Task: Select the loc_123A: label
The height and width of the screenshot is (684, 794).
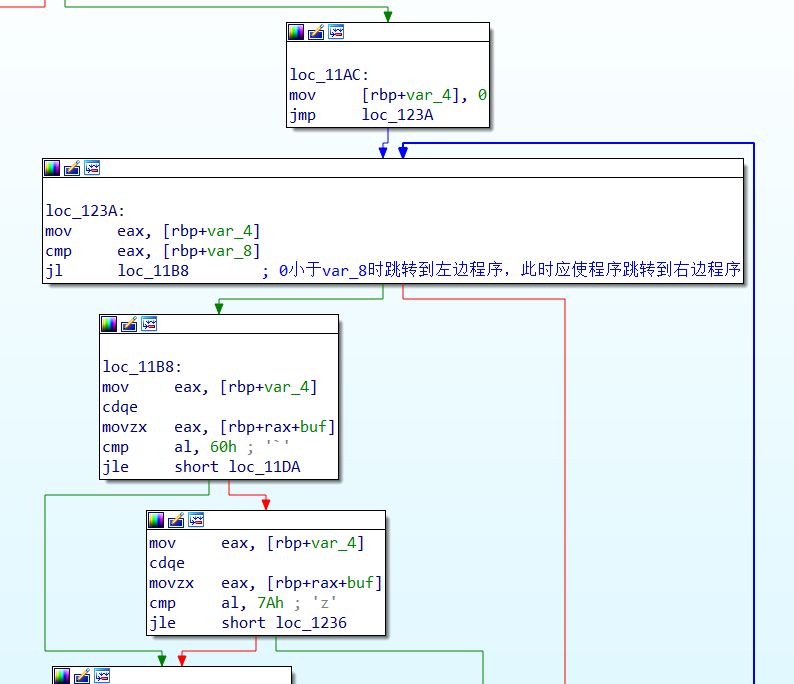Action: click(85, 211)
